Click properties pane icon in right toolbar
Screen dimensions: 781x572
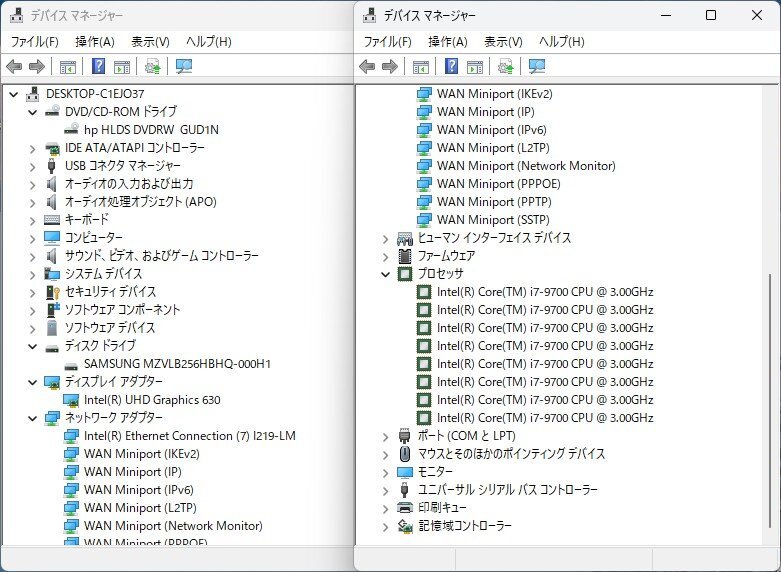point(475,66)
